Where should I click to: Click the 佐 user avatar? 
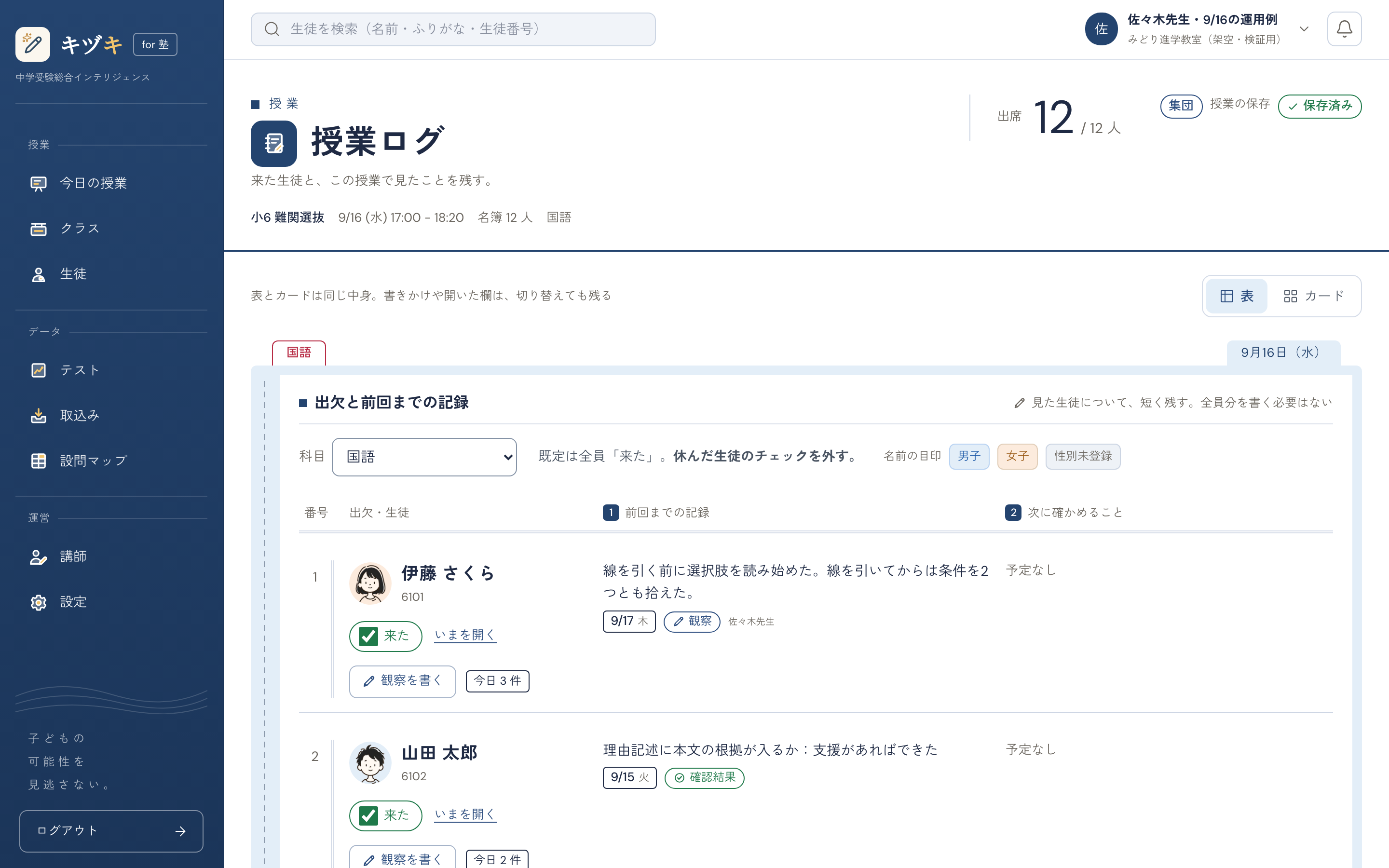1101,29
